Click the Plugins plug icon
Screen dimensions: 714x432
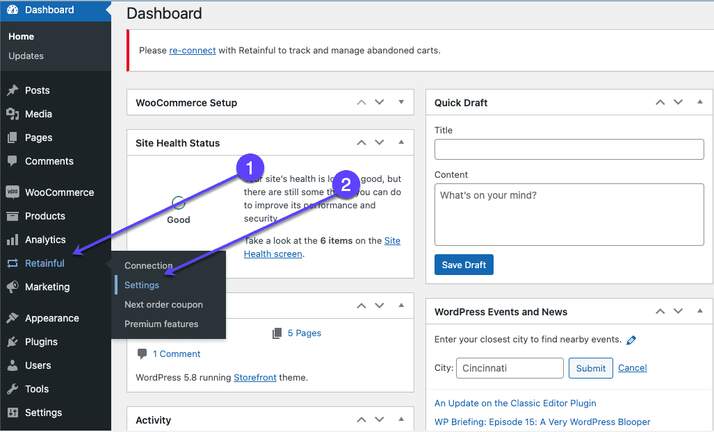[12, 341]
